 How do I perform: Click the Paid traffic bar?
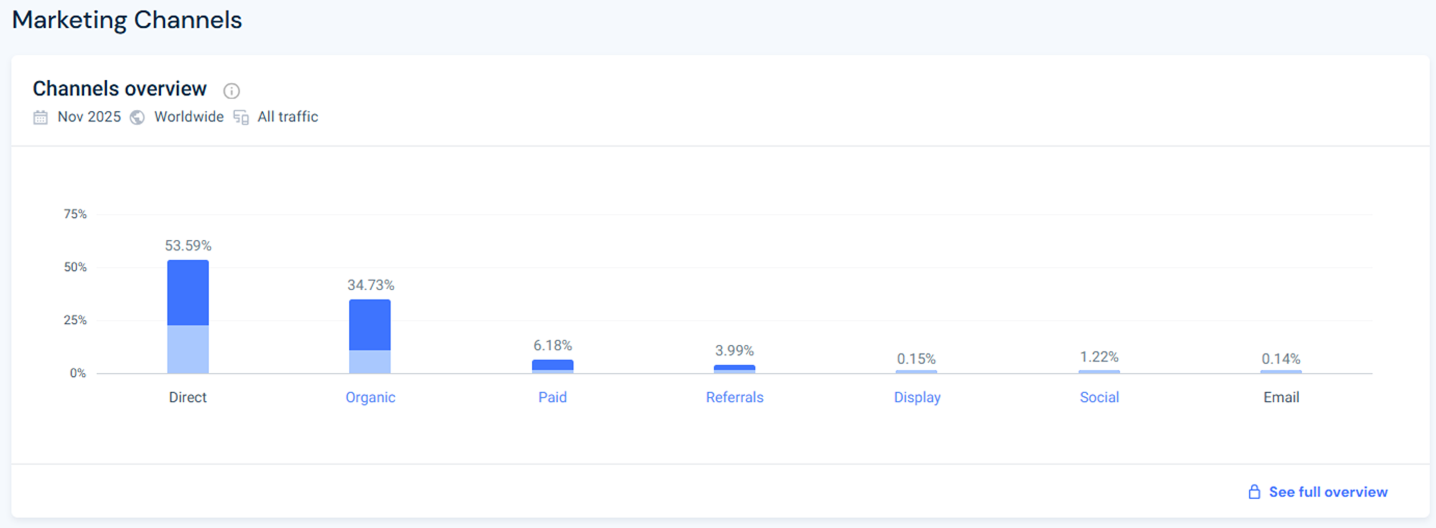(552, 366)
